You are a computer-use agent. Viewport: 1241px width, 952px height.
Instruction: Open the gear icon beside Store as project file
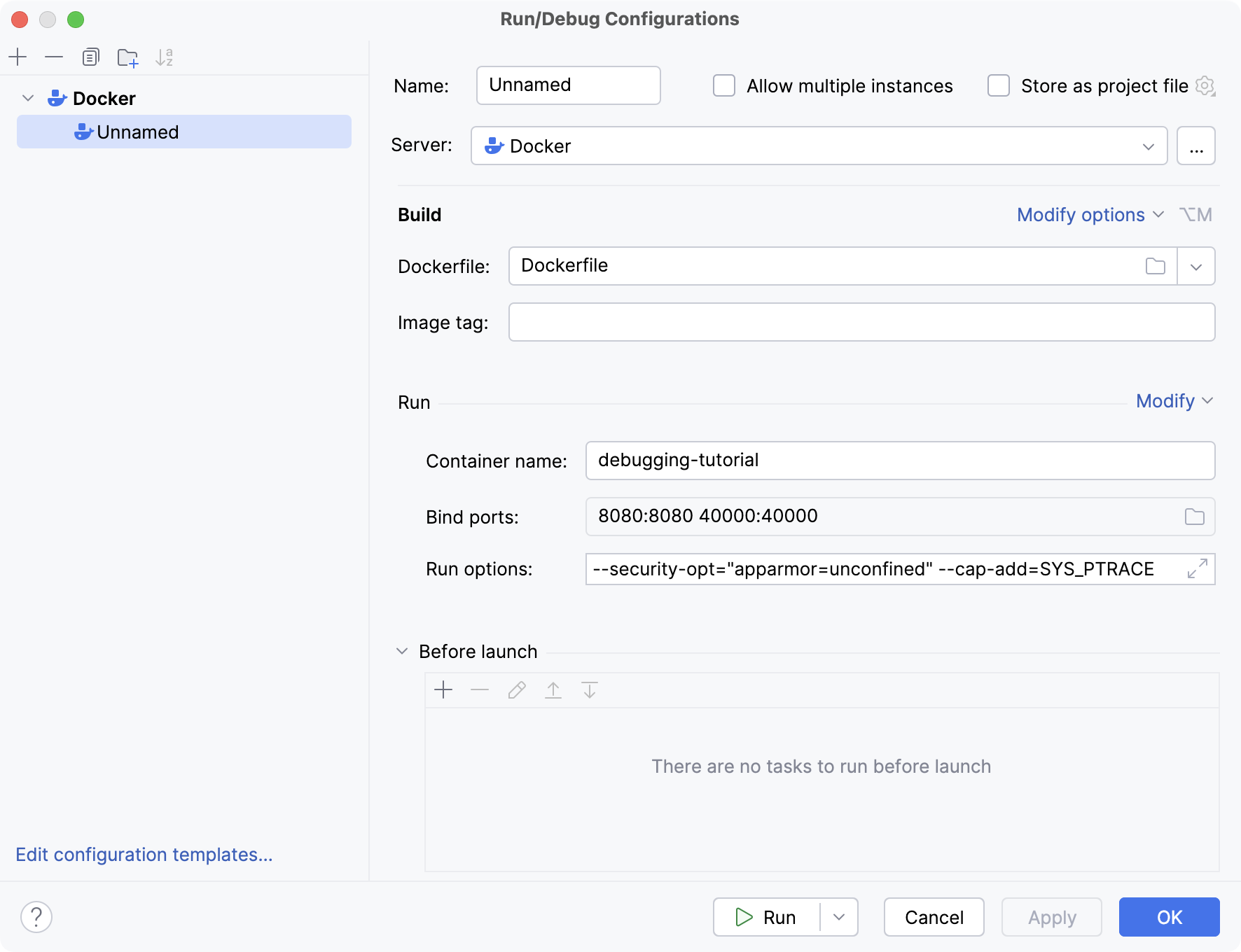coord(1206,85)
